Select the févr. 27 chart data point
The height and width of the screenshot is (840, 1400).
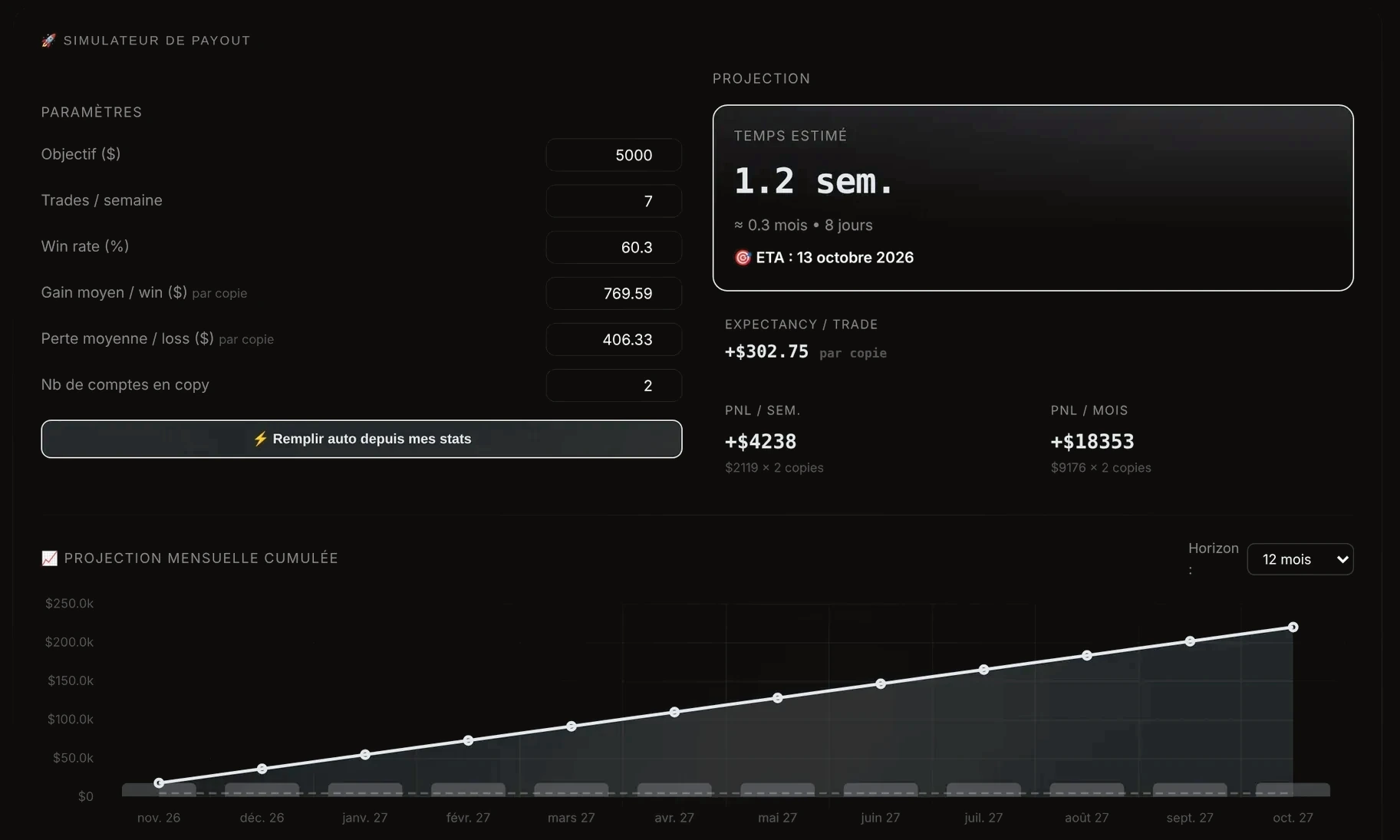pos(468,740)
